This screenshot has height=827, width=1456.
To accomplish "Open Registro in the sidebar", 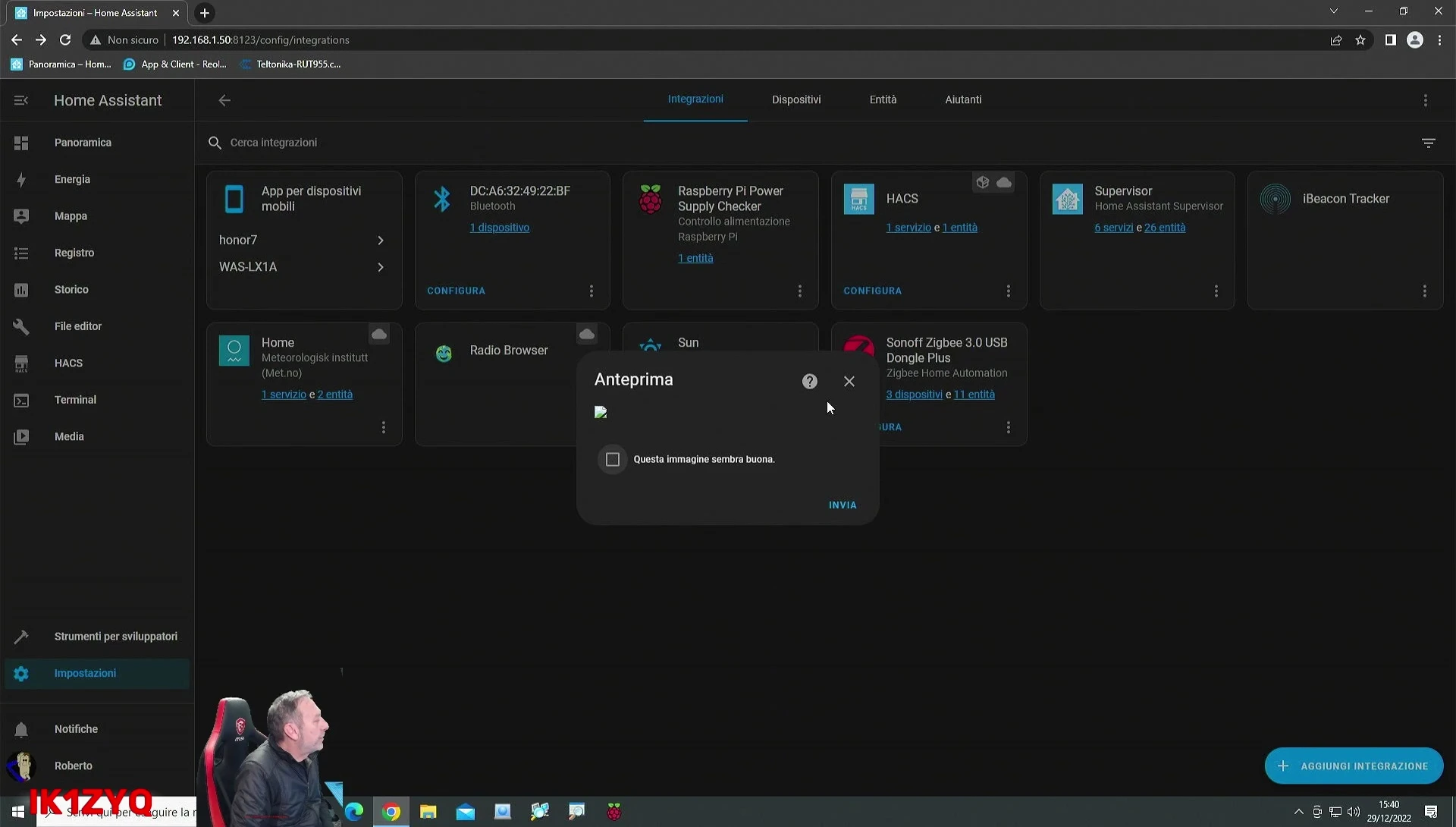I will (x=97, y=253).
